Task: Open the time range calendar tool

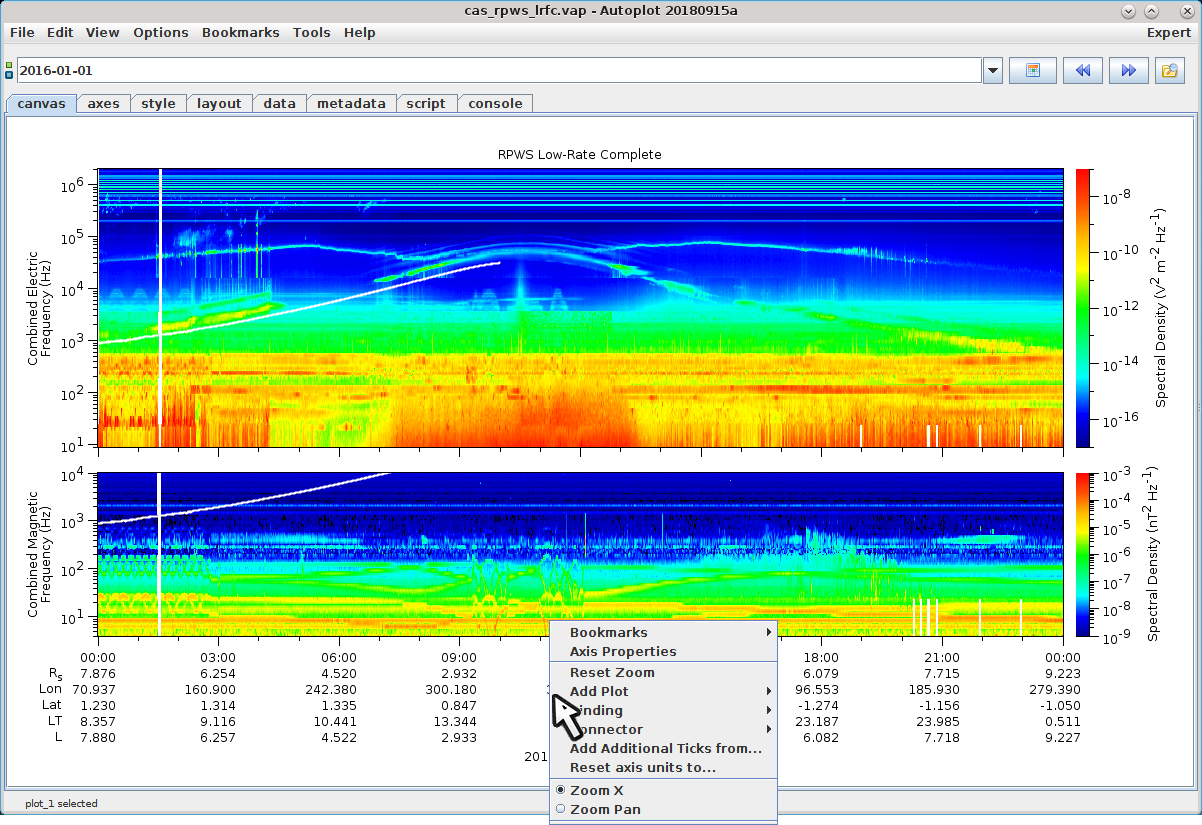Action: point(1033,71)
